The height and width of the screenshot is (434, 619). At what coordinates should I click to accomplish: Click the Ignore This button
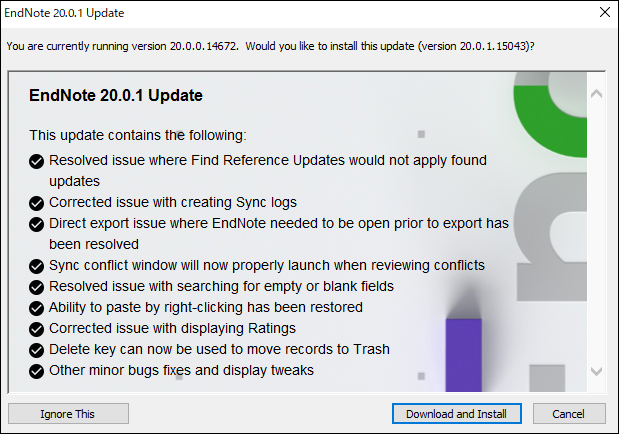pos(68,413)
